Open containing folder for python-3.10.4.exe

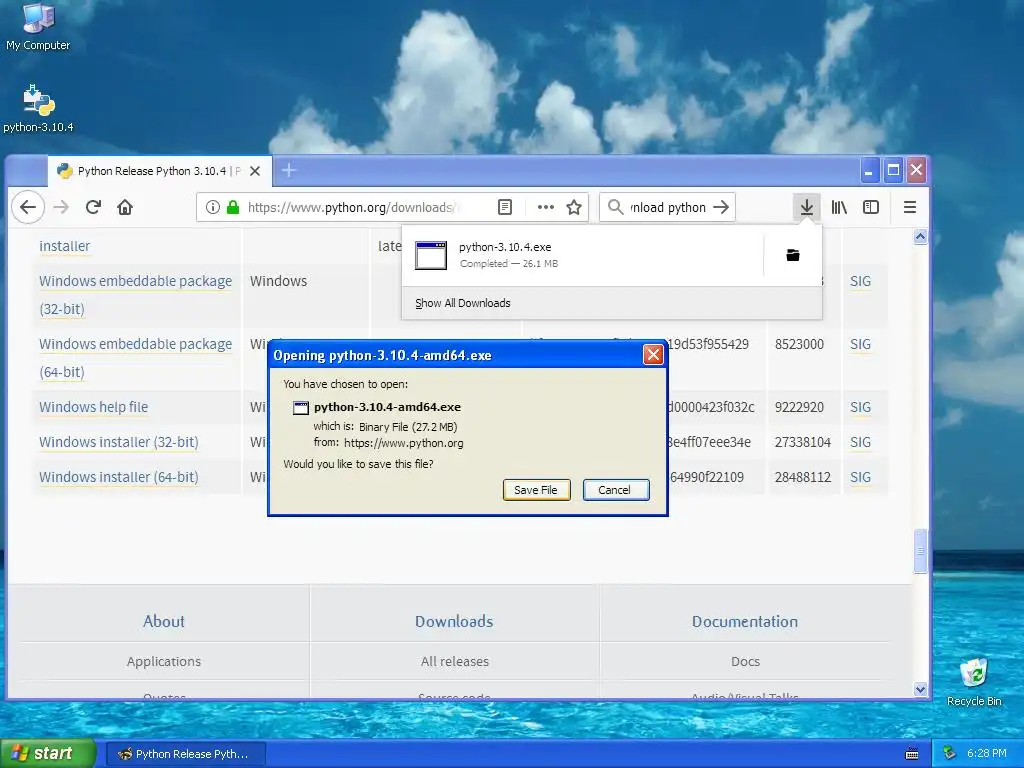(x=793, y=255)
